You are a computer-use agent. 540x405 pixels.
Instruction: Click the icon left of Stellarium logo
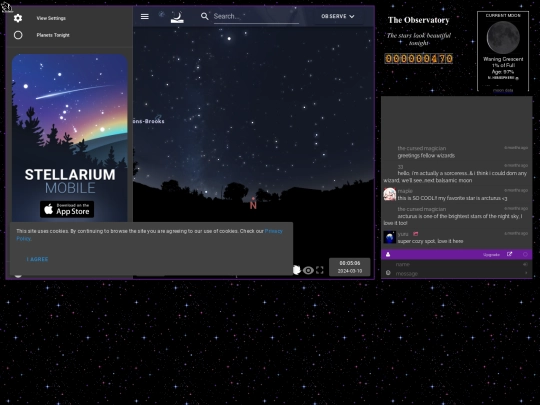tap(162, 14)
